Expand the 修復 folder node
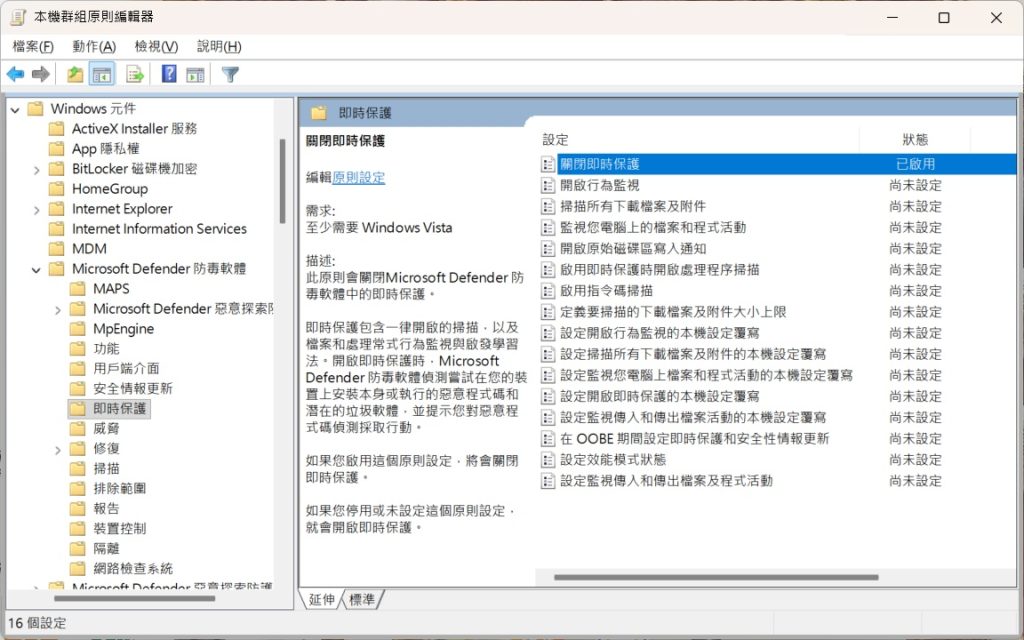This screenshot has width=1024, height=640. click(x=57, y=449)
